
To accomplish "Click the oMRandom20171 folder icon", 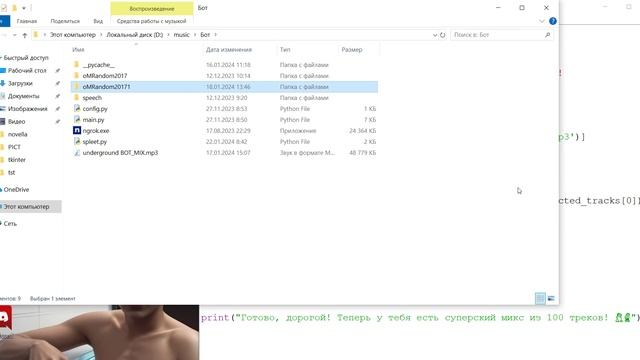I will click(76, 87).
